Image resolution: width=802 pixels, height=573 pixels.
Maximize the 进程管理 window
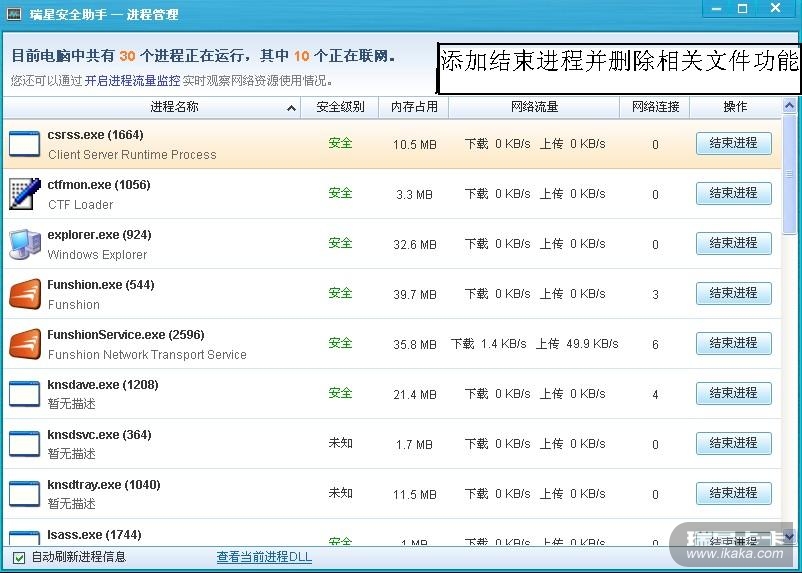click(x=743, y=9)
